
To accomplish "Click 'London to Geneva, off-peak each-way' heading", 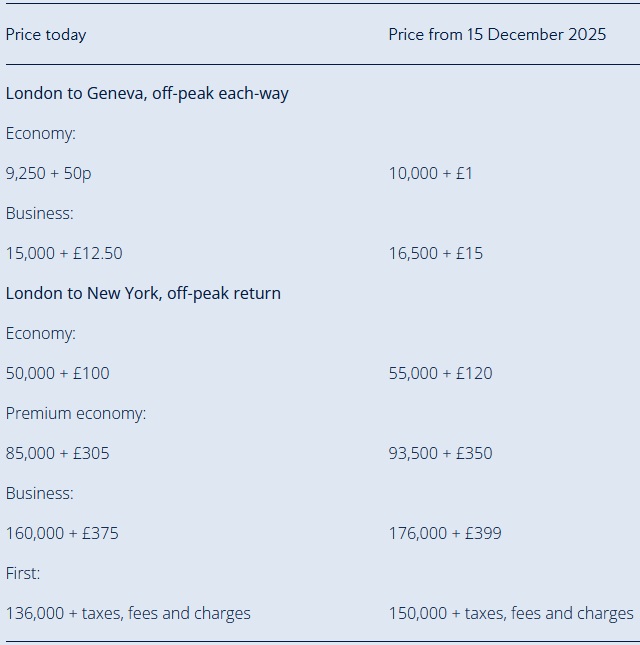I will [147, 94].
